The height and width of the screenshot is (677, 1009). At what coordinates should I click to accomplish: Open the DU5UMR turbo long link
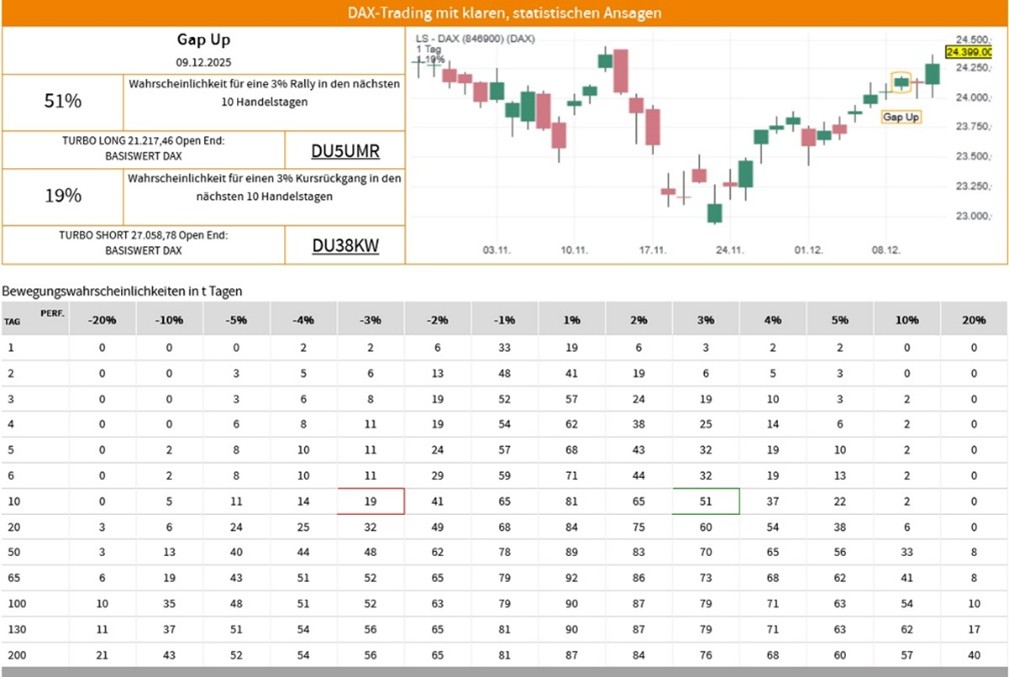(345, 151)
